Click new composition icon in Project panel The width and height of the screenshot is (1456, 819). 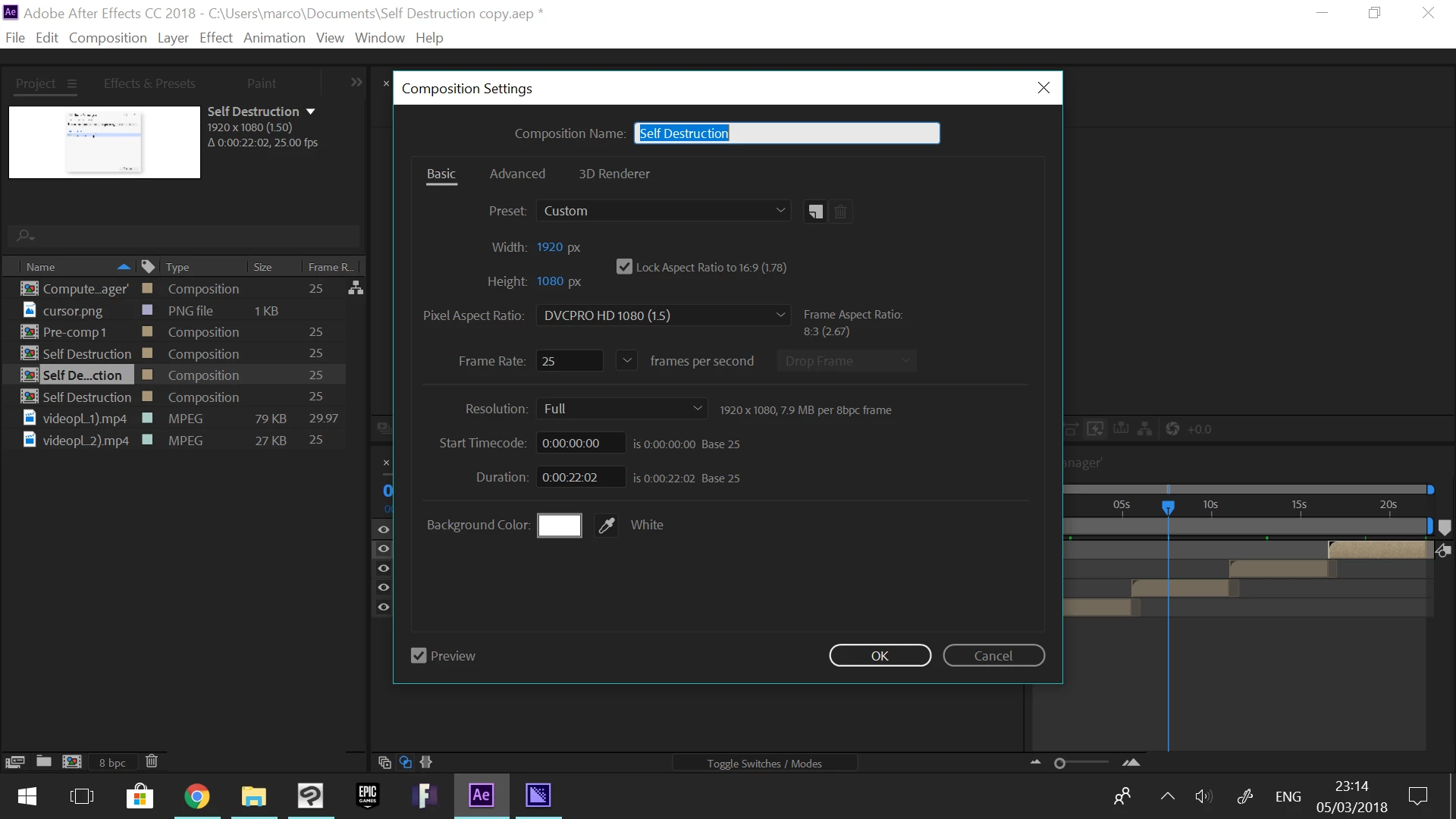coord(72,761)
